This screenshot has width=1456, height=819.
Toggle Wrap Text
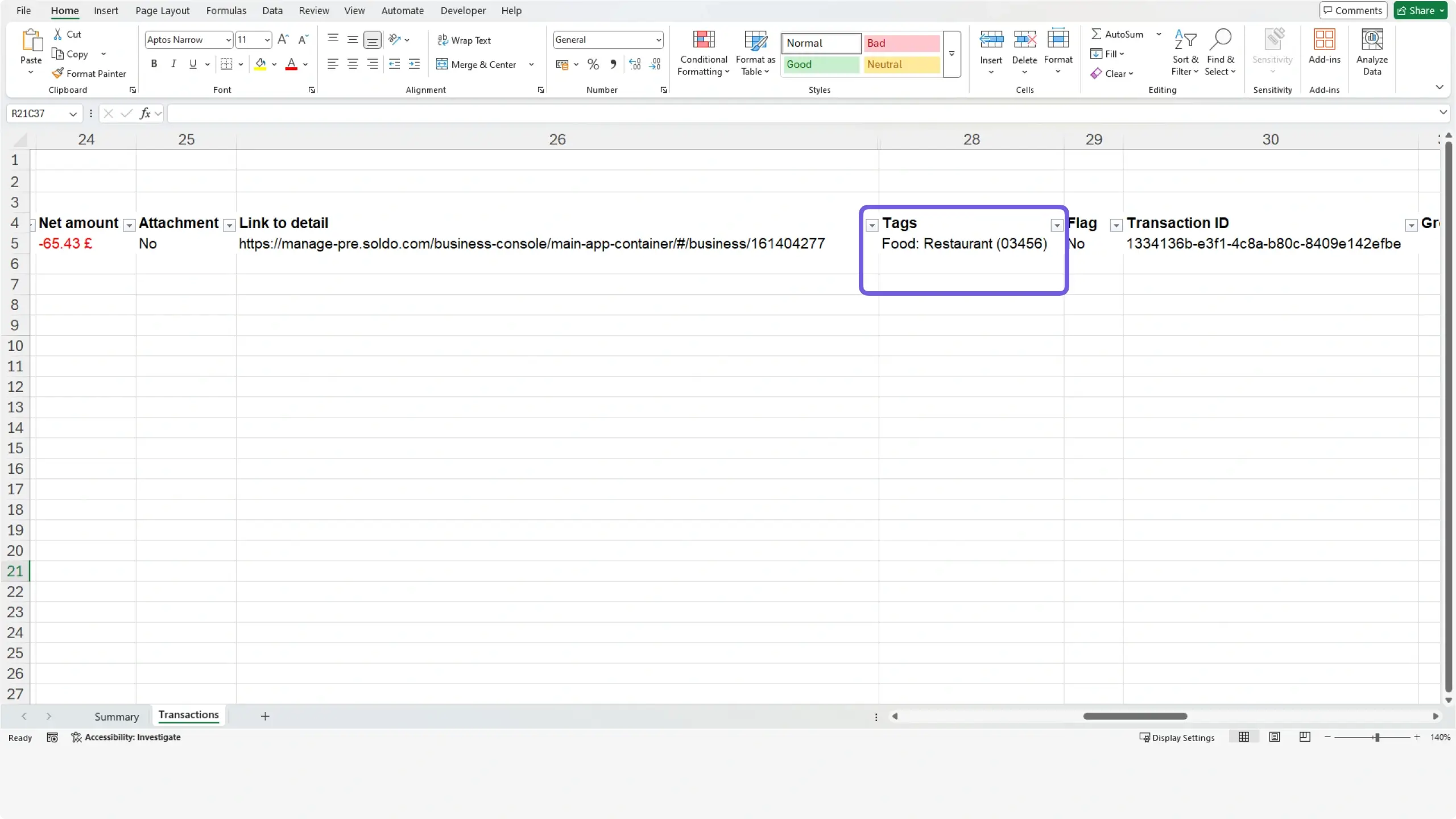464,40
